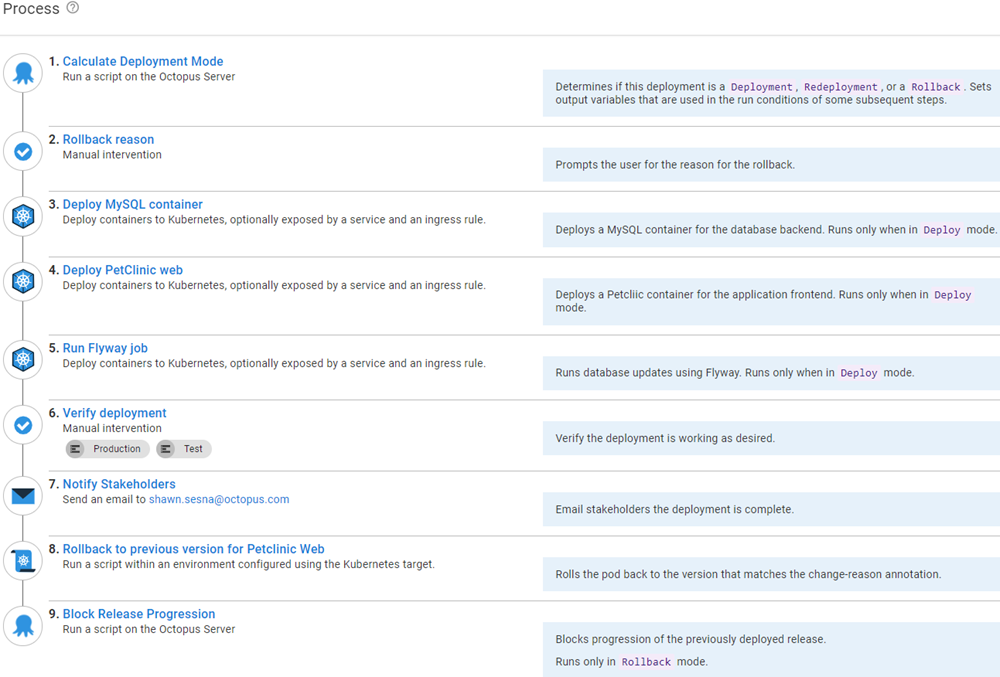Click Octopus icon for Block Release Progression
1000x677 pixels.
(23, 626)
